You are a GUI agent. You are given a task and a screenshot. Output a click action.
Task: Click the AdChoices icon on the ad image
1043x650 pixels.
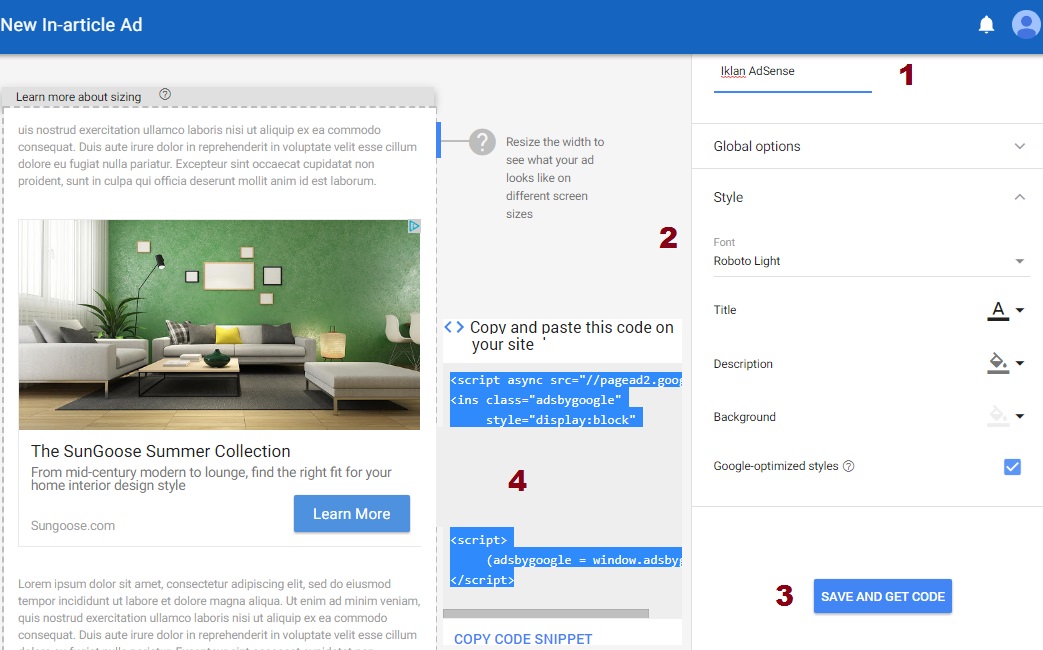coord(414,226)
